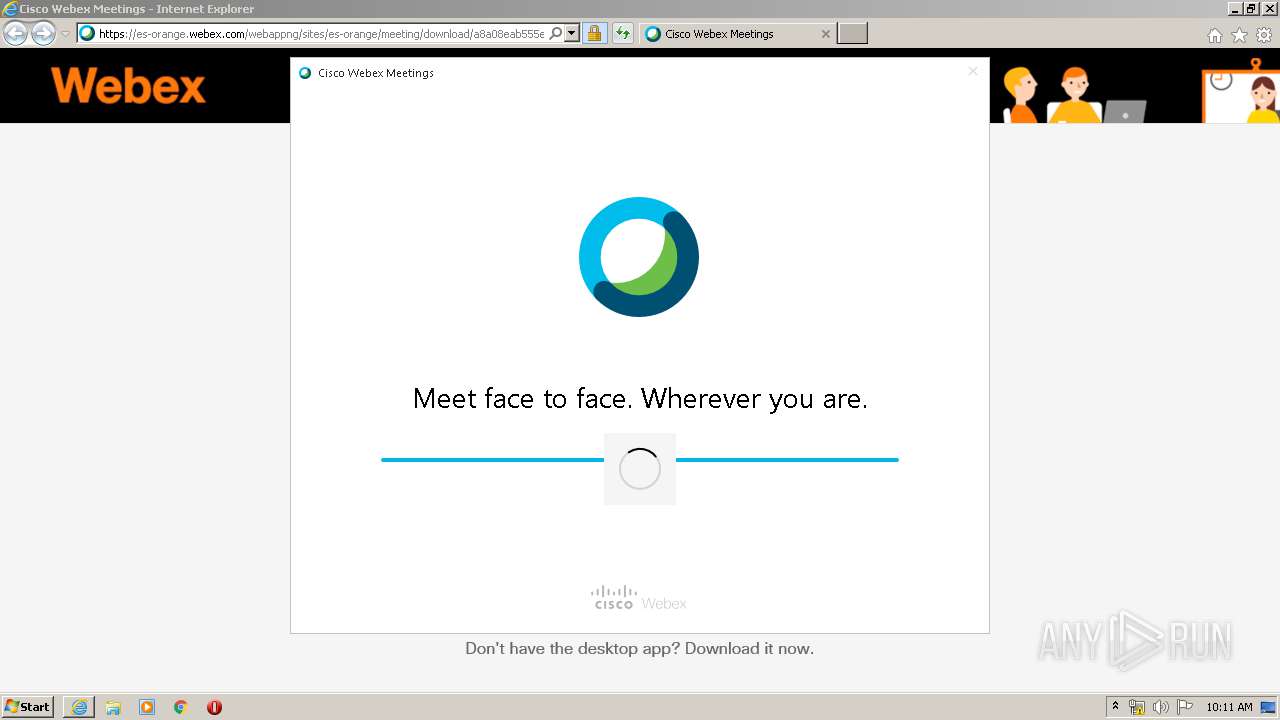
Task: Open a new blank tab
Action: coord(852,34)
